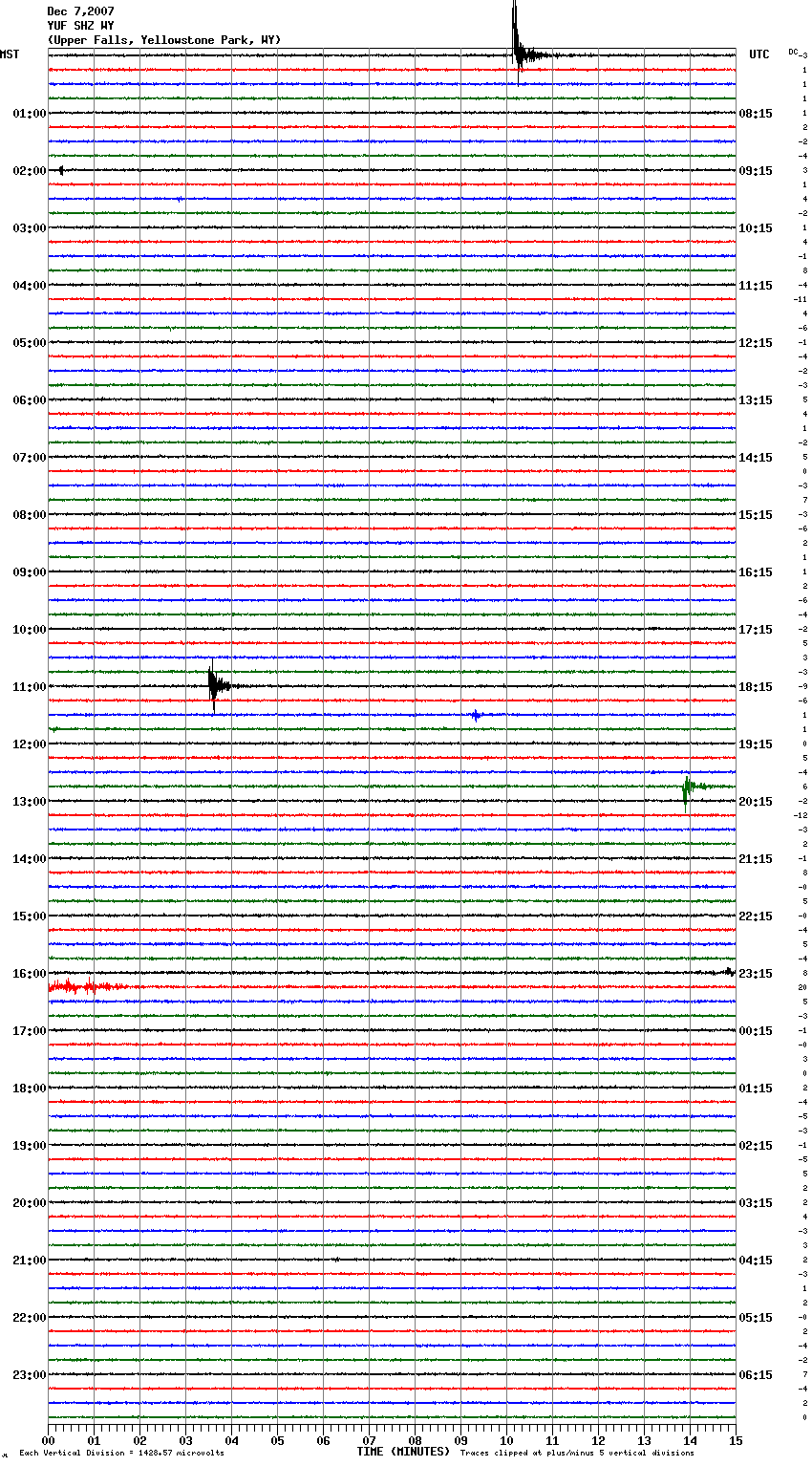Click the green seismic event near minute 14
Screen dimensions: 812x1466
[x=688, y=788]
